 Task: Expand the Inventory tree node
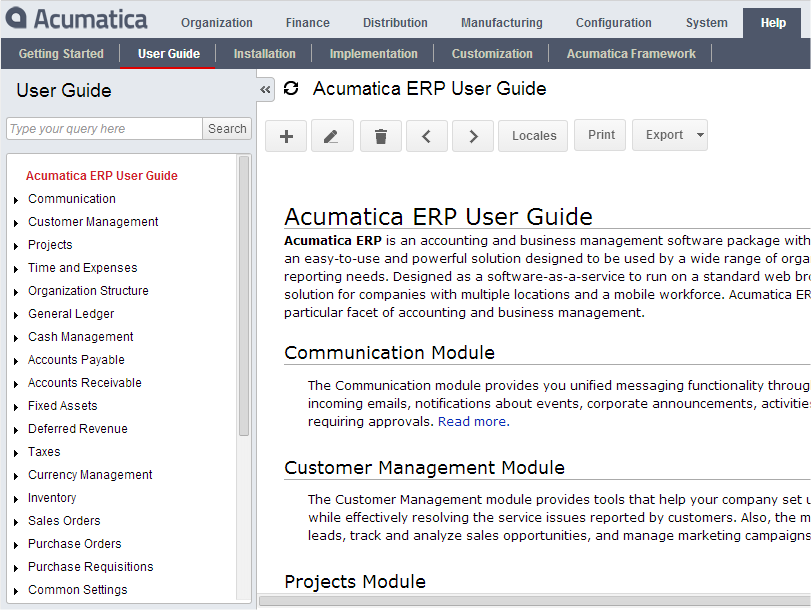click(x=16, y=499)
